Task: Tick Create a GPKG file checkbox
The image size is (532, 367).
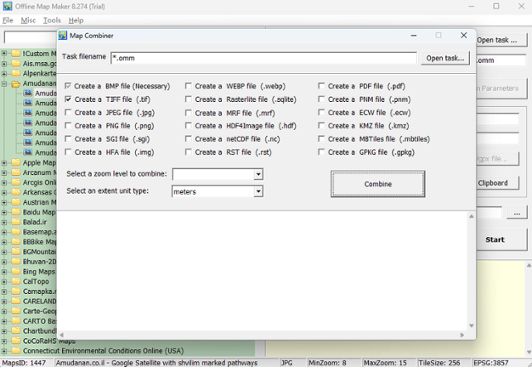Action: pos(321,152)
